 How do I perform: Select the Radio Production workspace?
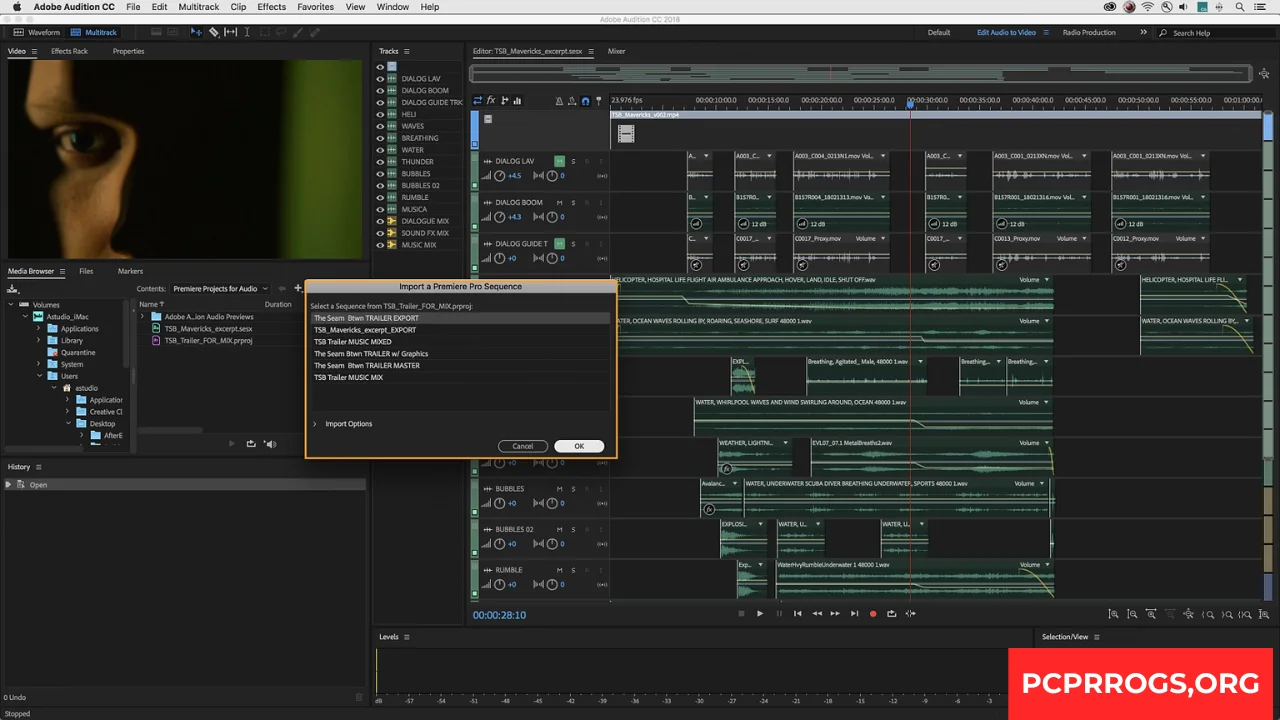pyautogui.click(x=1089, y=32)
